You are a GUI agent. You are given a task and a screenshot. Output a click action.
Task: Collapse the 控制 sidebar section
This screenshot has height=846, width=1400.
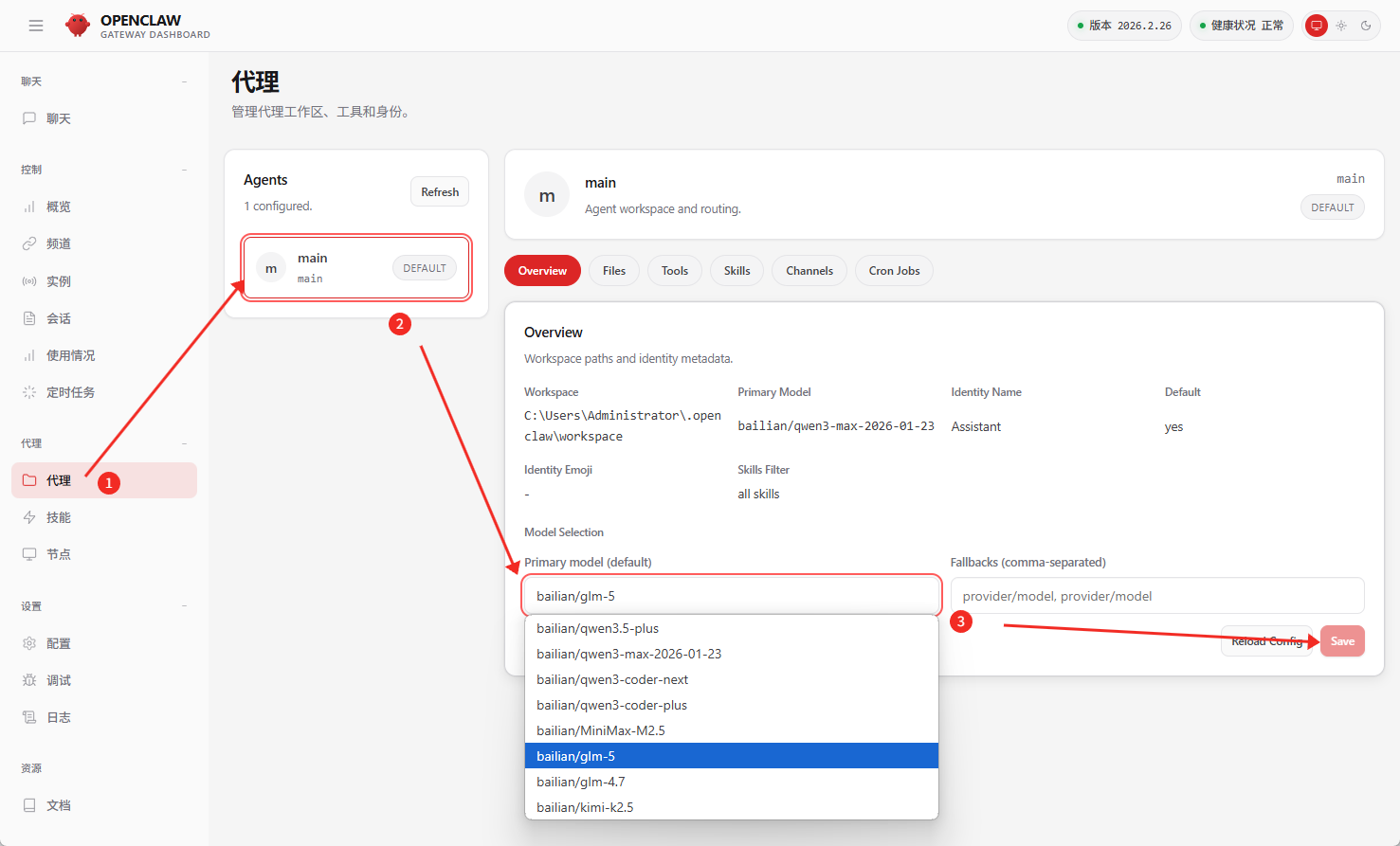click(x=184, y=170)
